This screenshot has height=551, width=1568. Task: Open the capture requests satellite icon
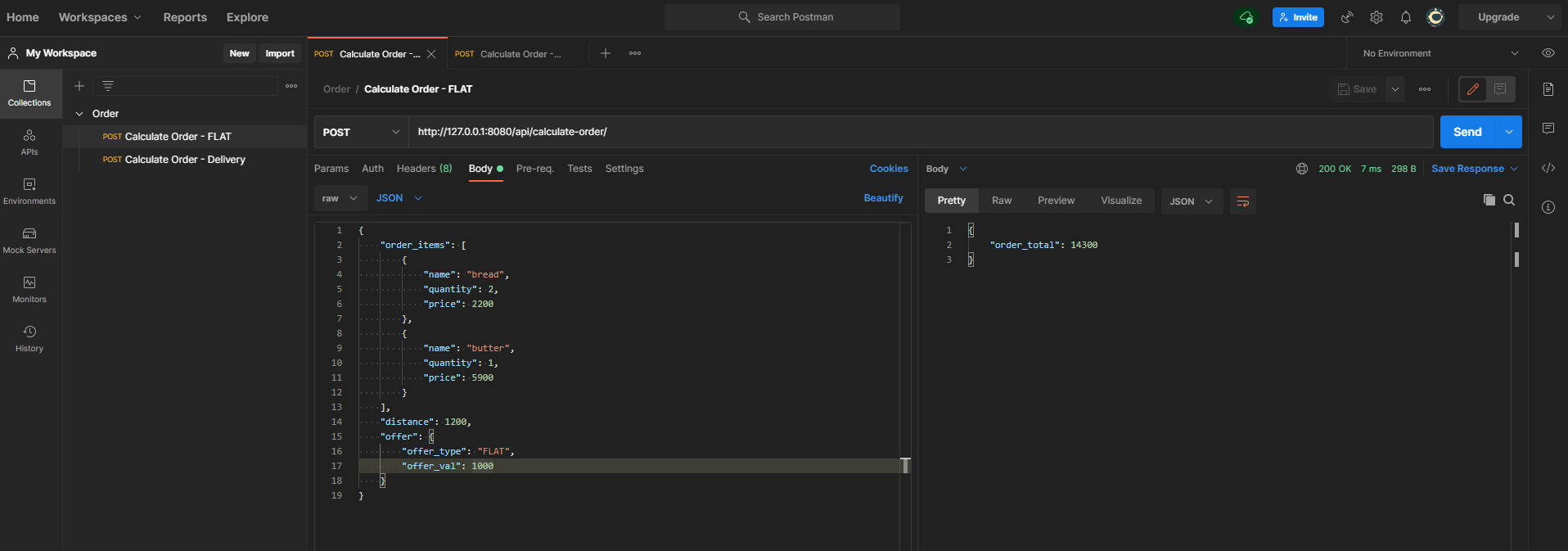coord(1347,17)
